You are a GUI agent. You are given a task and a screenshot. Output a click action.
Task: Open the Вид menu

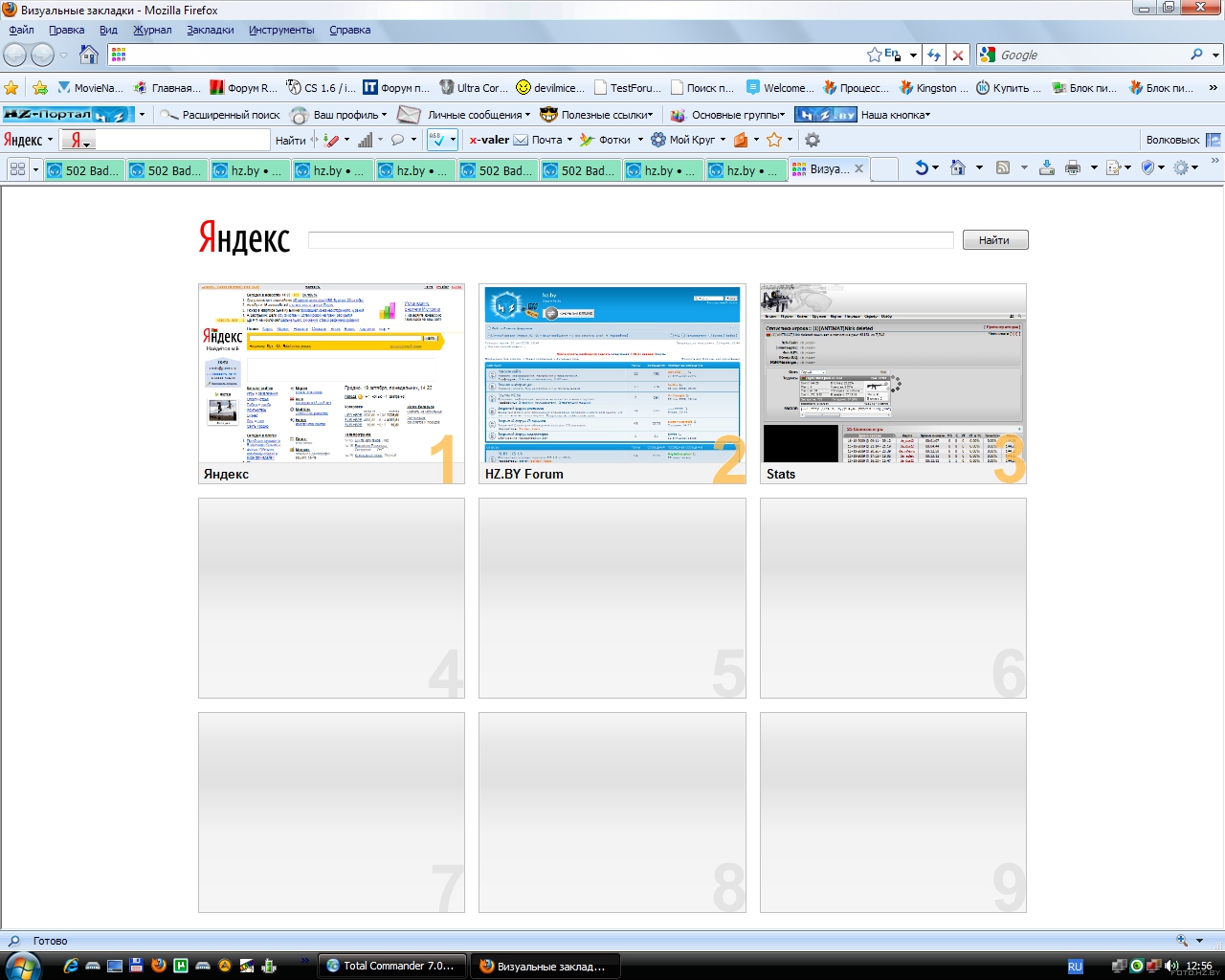tap(108, 30)
